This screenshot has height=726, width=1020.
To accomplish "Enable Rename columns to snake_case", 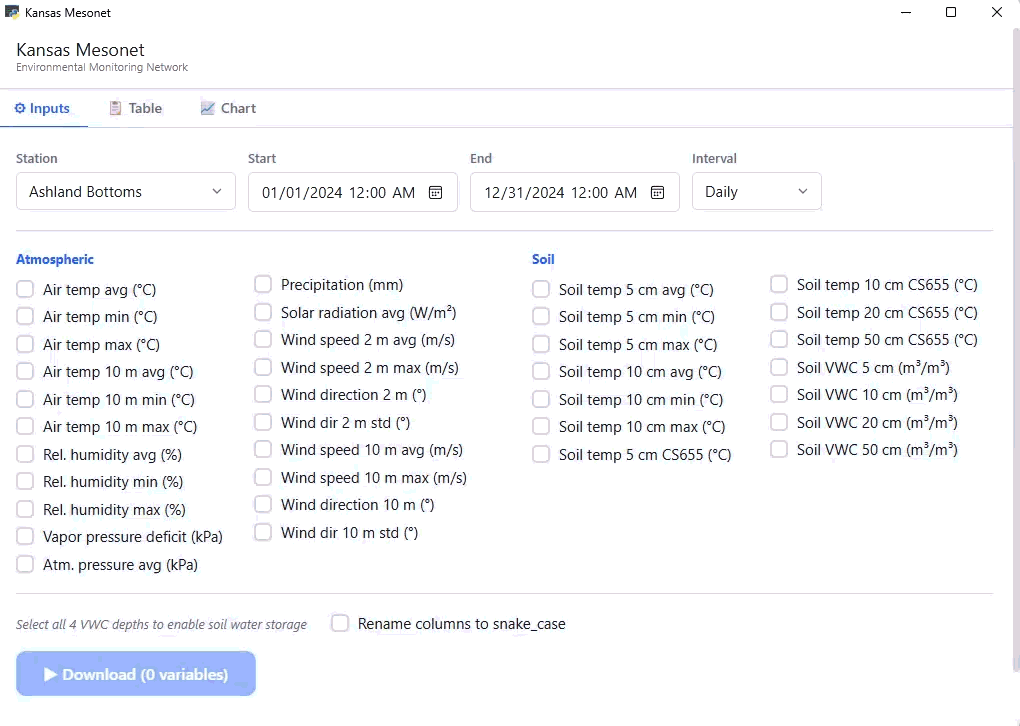I will [x=340, y=623].
